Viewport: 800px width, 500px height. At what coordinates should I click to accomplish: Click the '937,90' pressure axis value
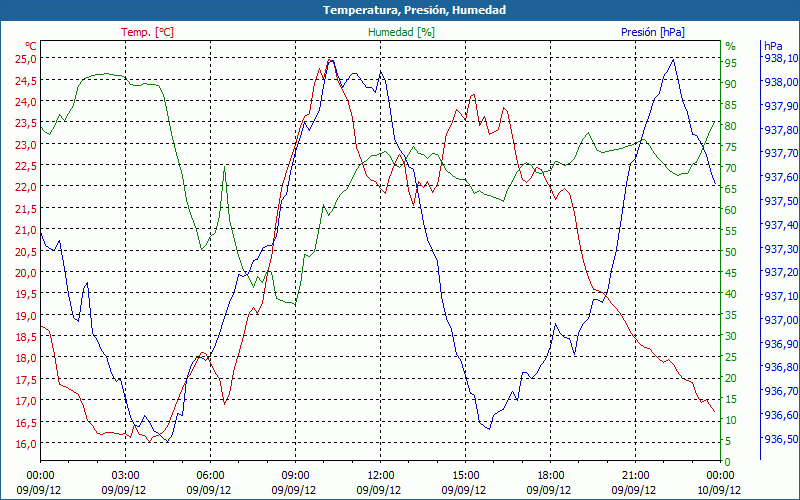click(x=782, y=106)
